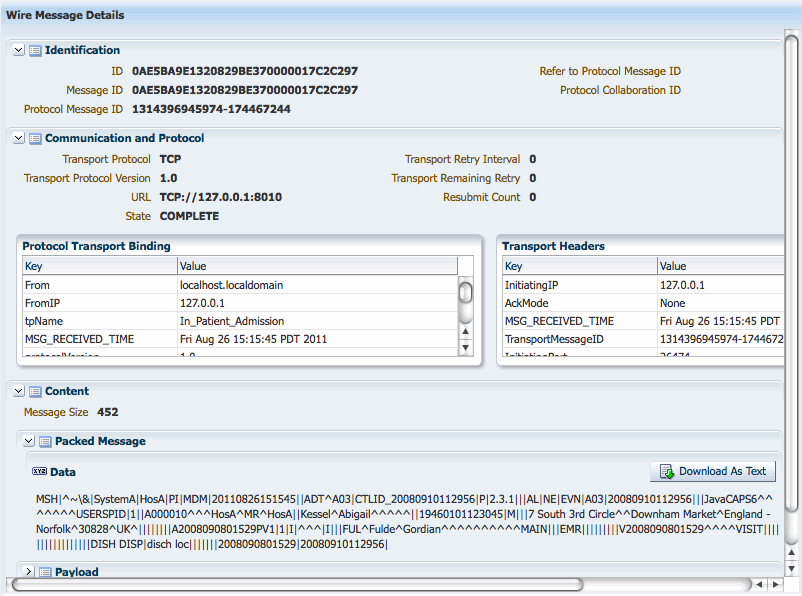Click the Identification section panel icon
This screenshot has width=802, height=596.
point(35,51)
